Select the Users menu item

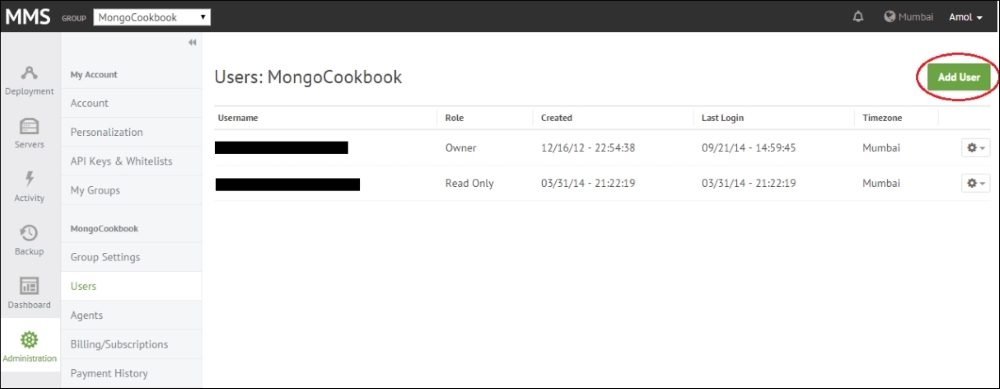(x=131, y=286)
